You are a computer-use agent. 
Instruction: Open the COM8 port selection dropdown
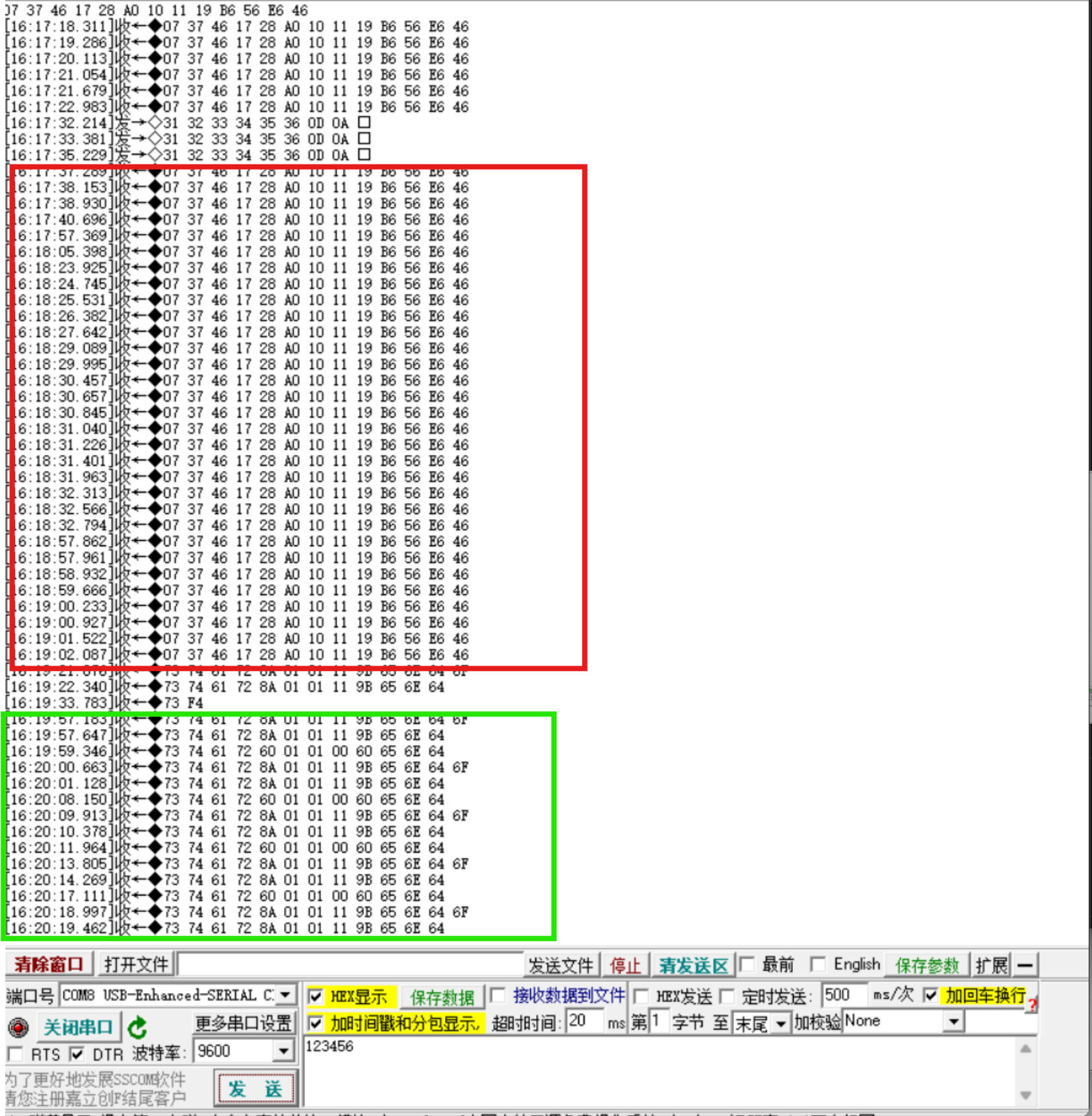[284, 995]
